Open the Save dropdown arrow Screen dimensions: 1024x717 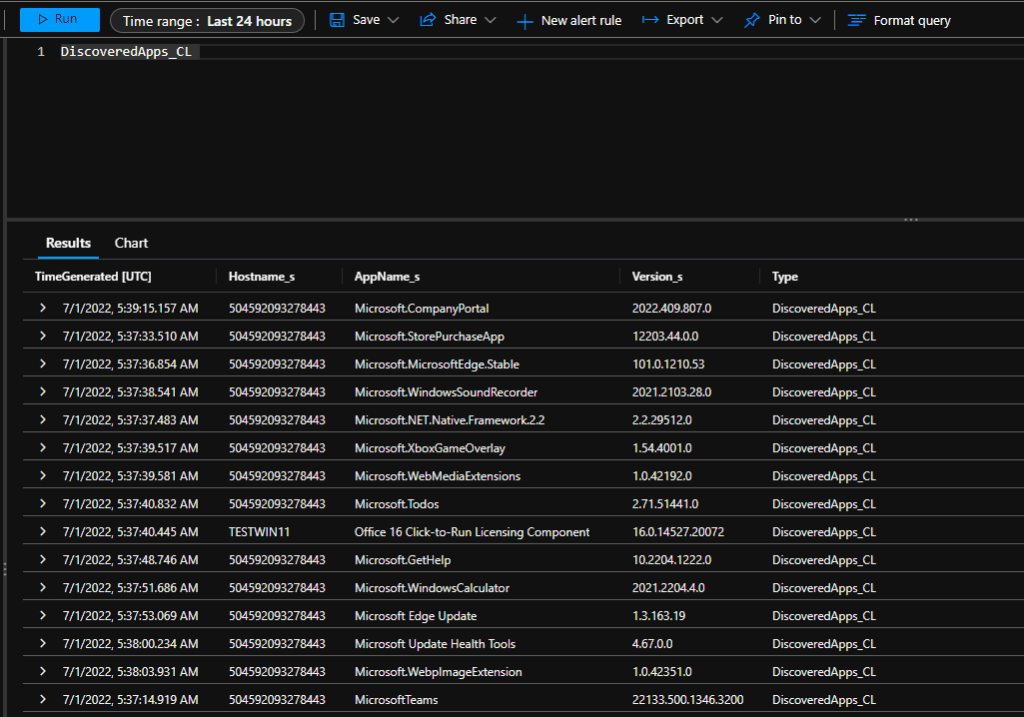pos(393,20)
